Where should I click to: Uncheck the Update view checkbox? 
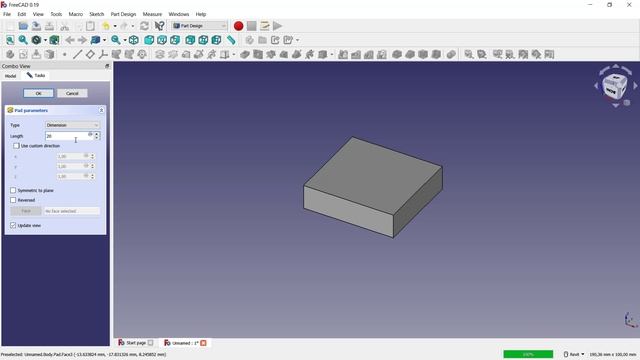coord(13,225)
